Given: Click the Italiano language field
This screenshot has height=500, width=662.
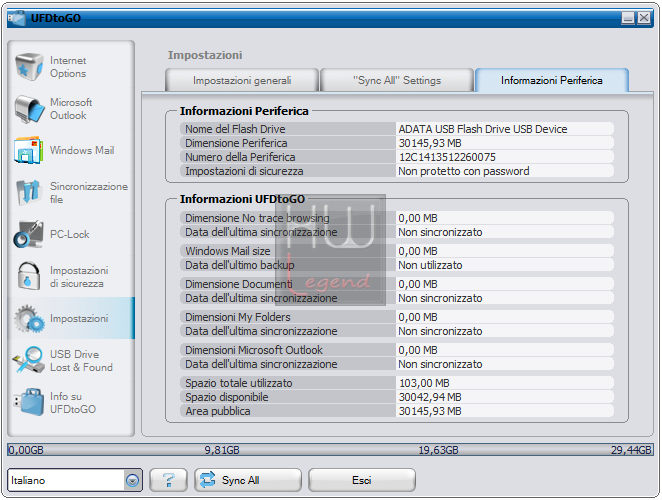Looking at the screenshot, I should click(66, 480).
